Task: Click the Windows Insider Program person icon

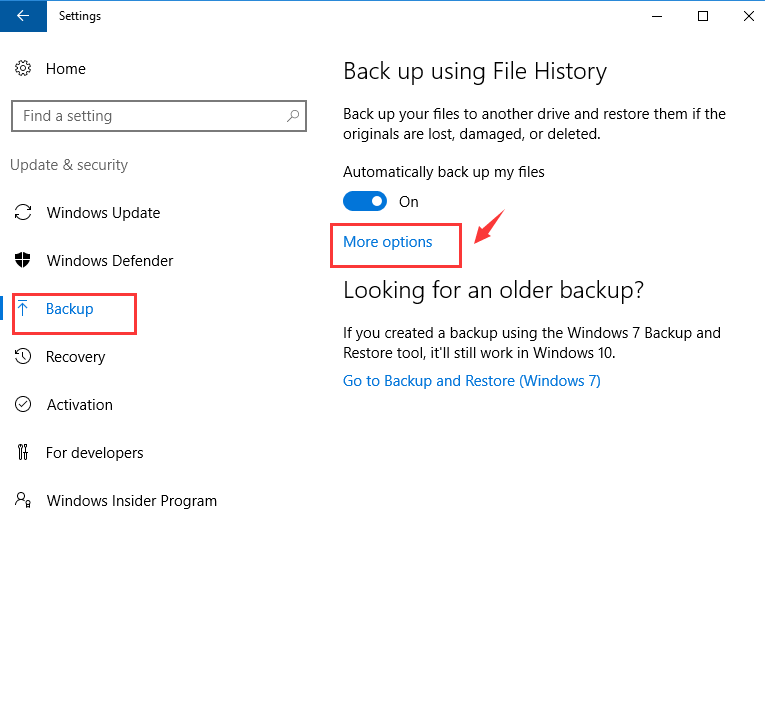Action: pyautogui.click(x=23, y=500)
